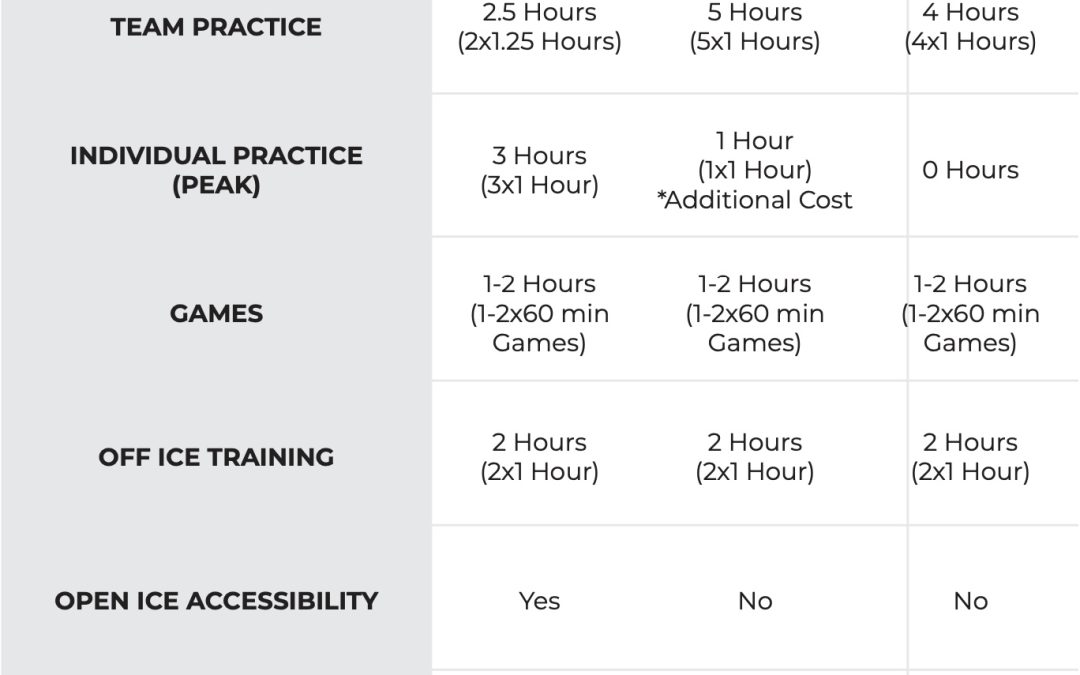Select the No cell beside Yes
Image resolution: width=1080 pixels, height=675 pixels.
(x=754, y=601)
